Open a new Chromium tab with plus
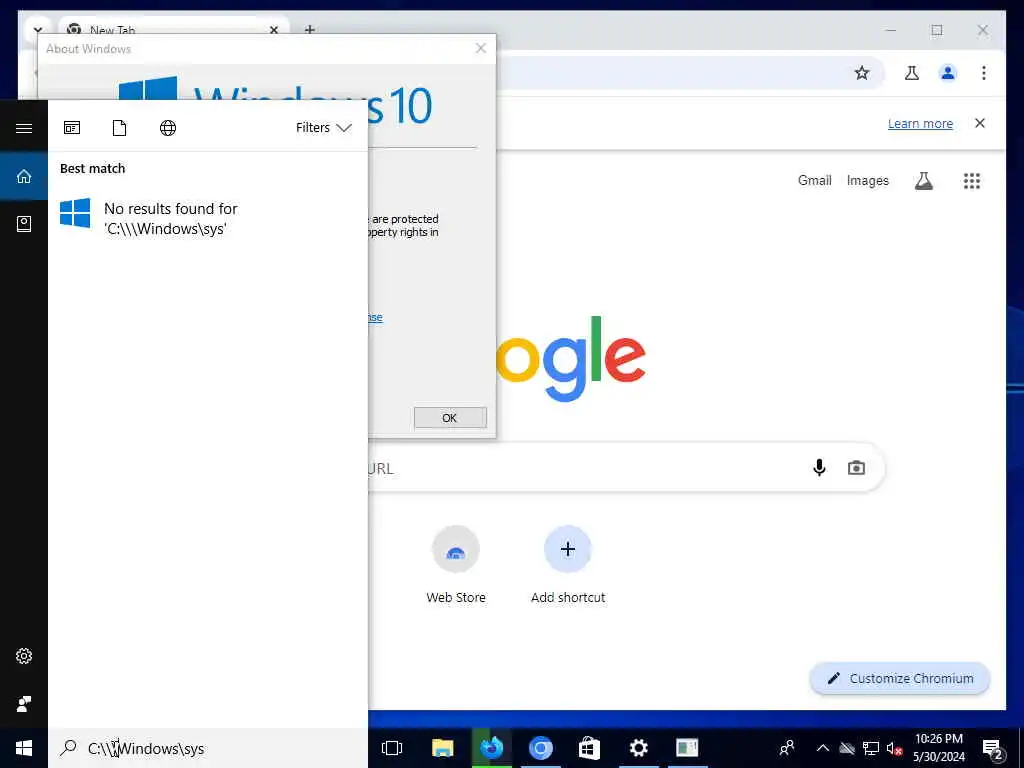Screen dimensions: 1024x768 [310, 29]
